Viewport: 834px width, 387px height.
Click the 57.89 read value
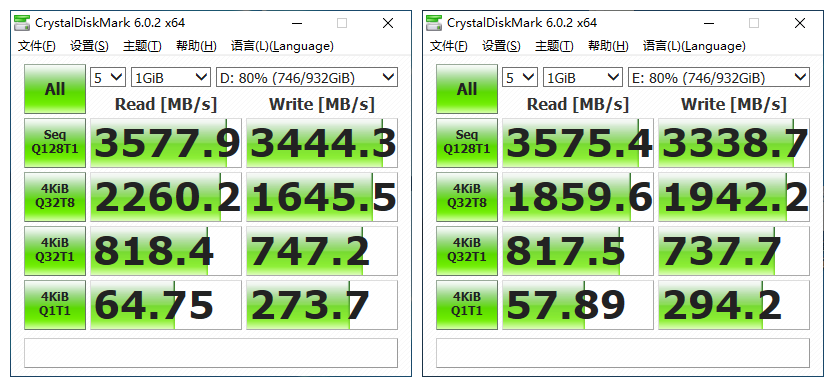(x=578, y=305)
